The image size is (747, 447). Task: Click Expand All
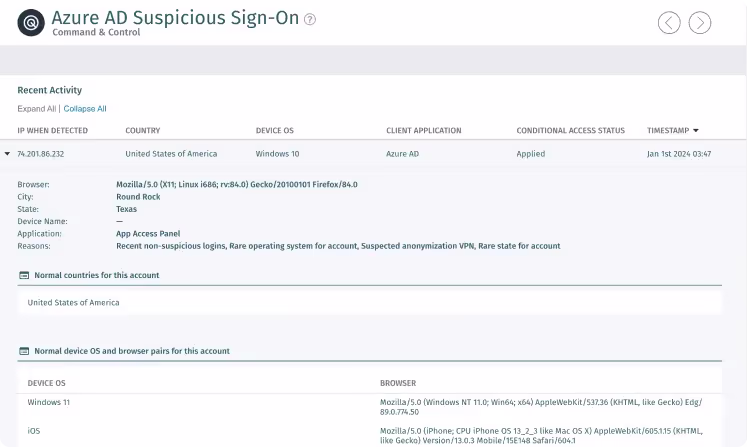[x=37, y=109]
